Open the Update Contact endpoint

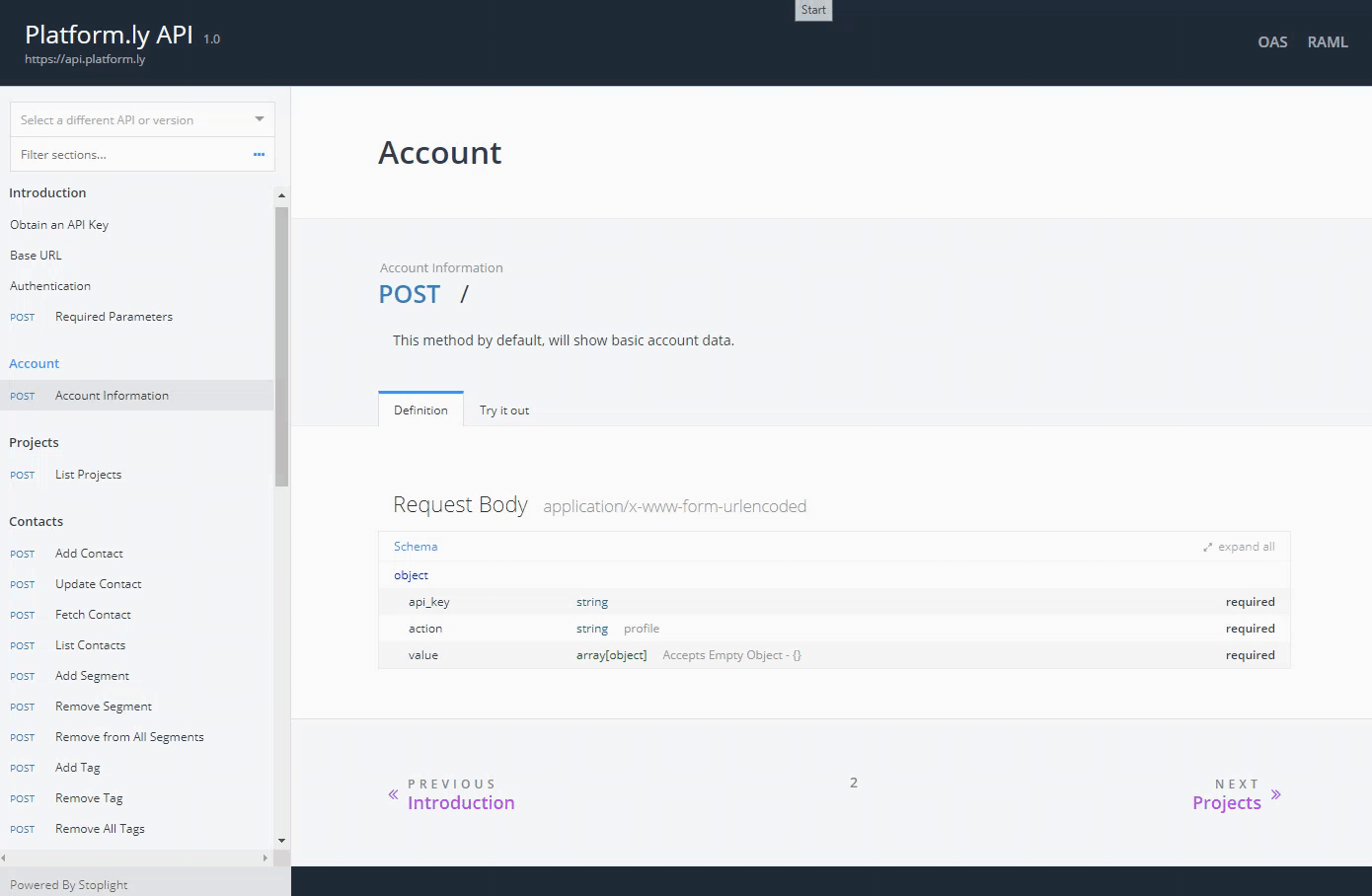pyautogui.click(x=98, y=583)
